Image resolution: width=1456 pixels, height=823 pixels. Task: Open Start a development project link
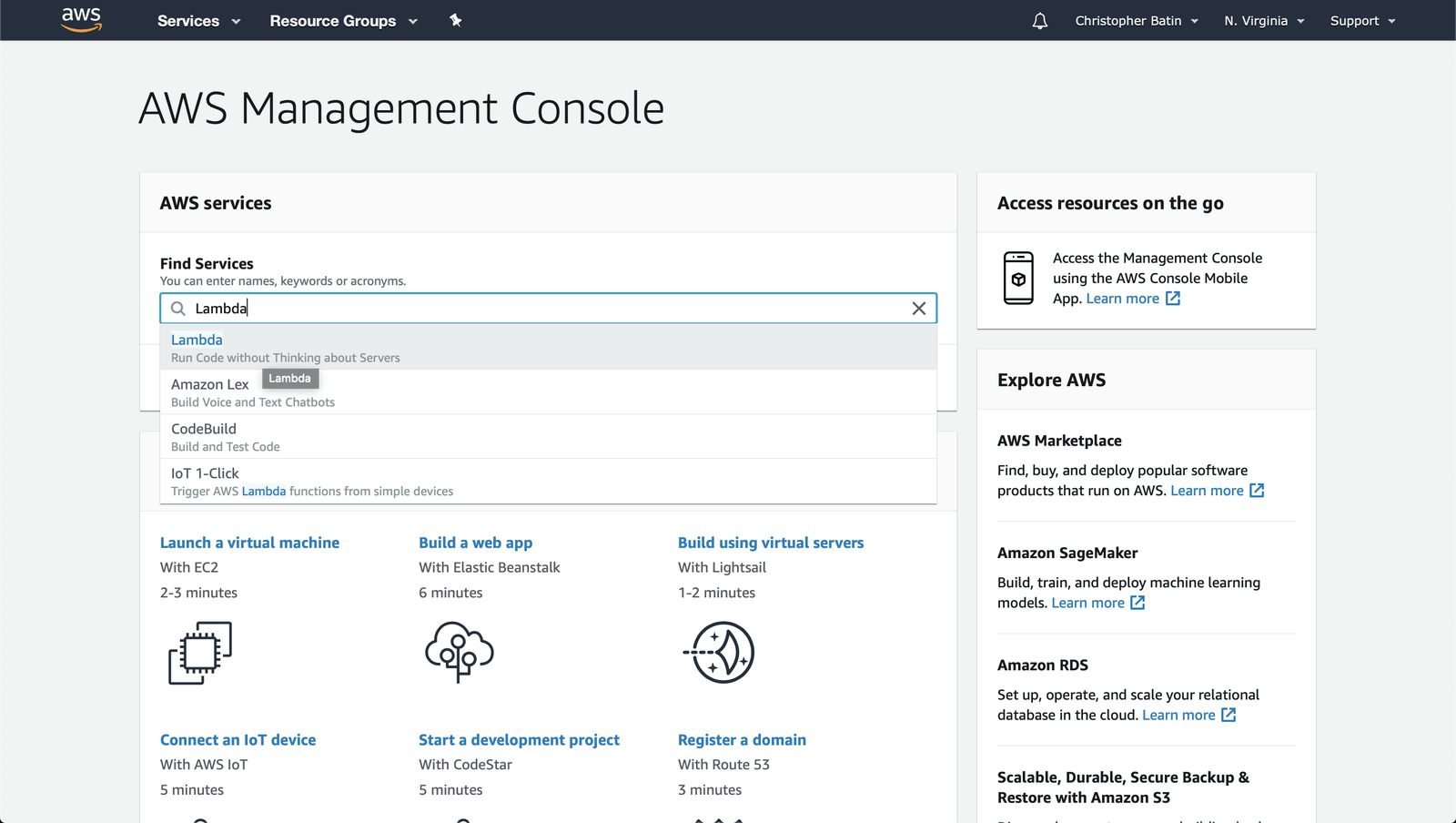point(519,740)
